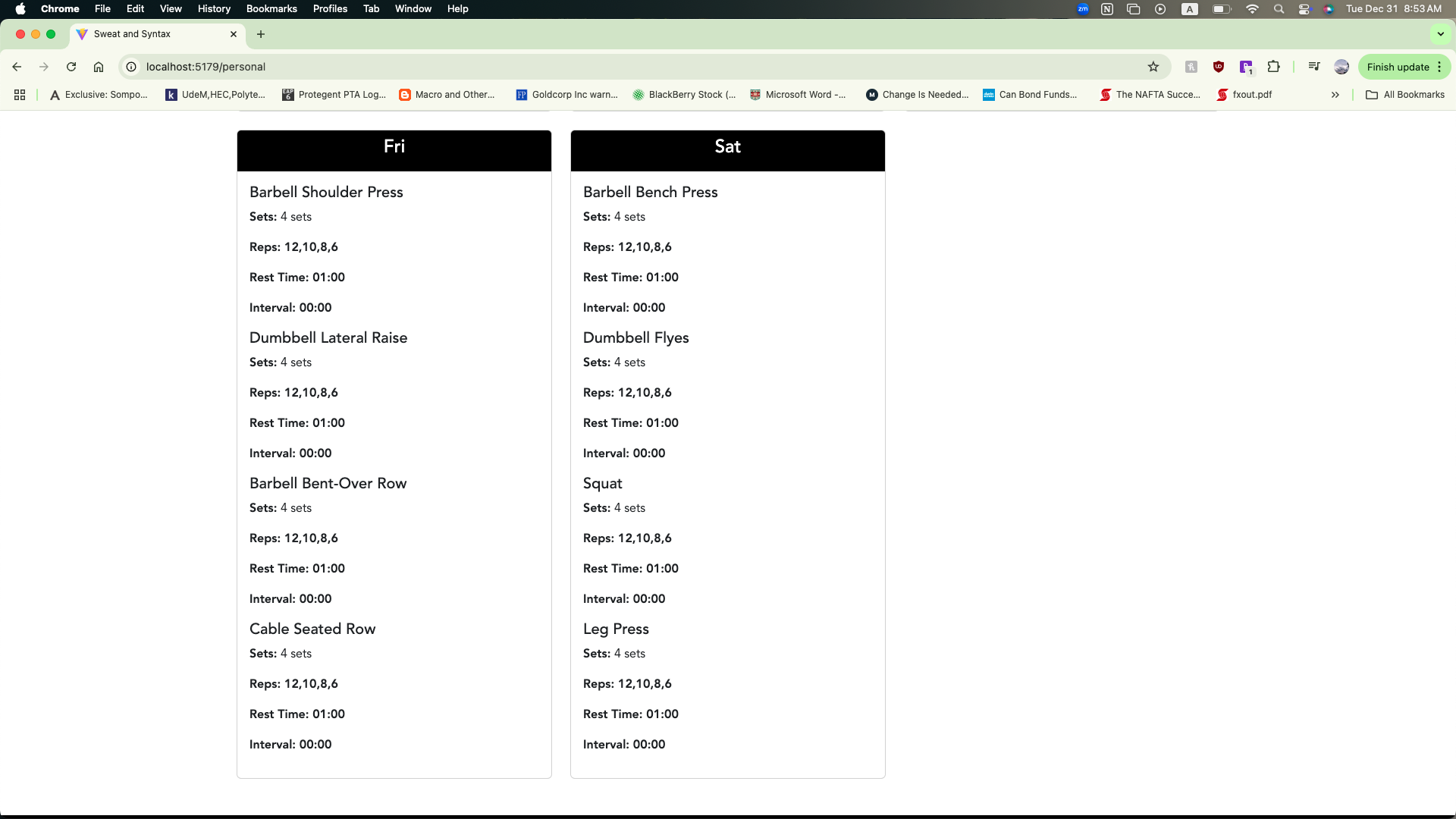Open a new browser tab
1456x819 pixels.
coord(261,34)
